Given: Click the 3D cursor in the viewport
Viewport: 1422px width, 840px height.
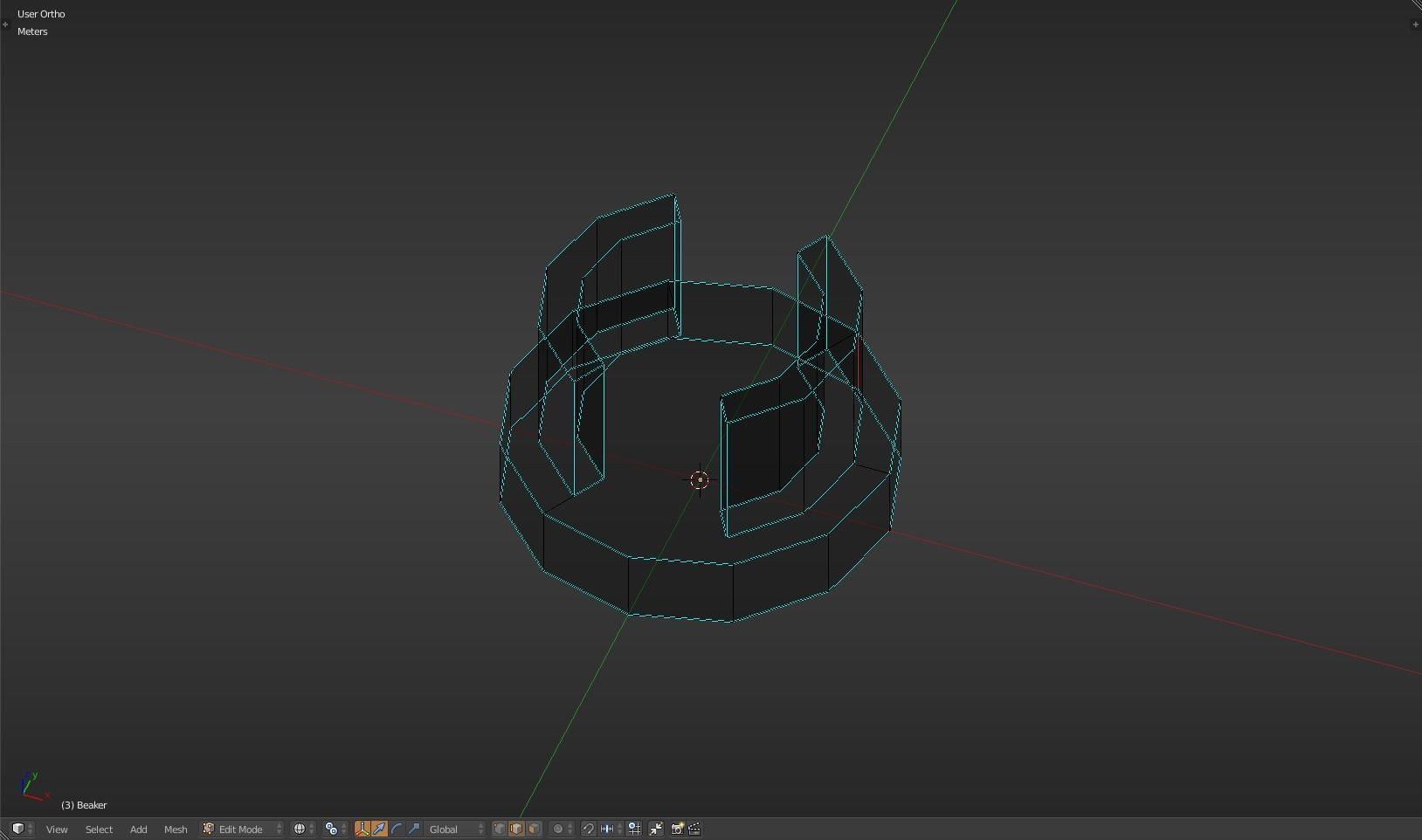Looking at the screenshot, I should point(700,479).
